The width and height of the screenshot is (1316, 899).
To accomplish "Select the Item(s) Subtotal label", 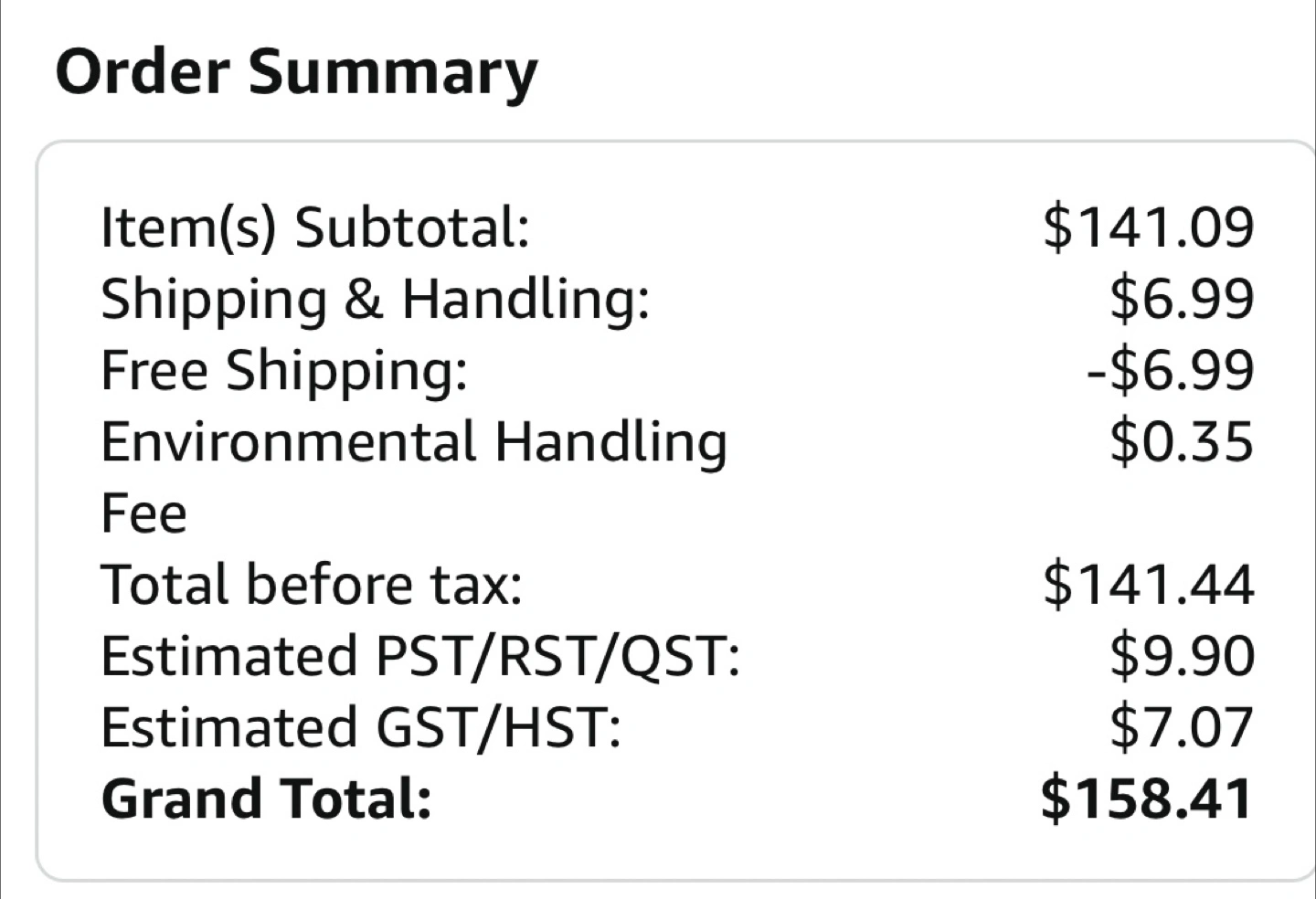I will click(315, 227).
